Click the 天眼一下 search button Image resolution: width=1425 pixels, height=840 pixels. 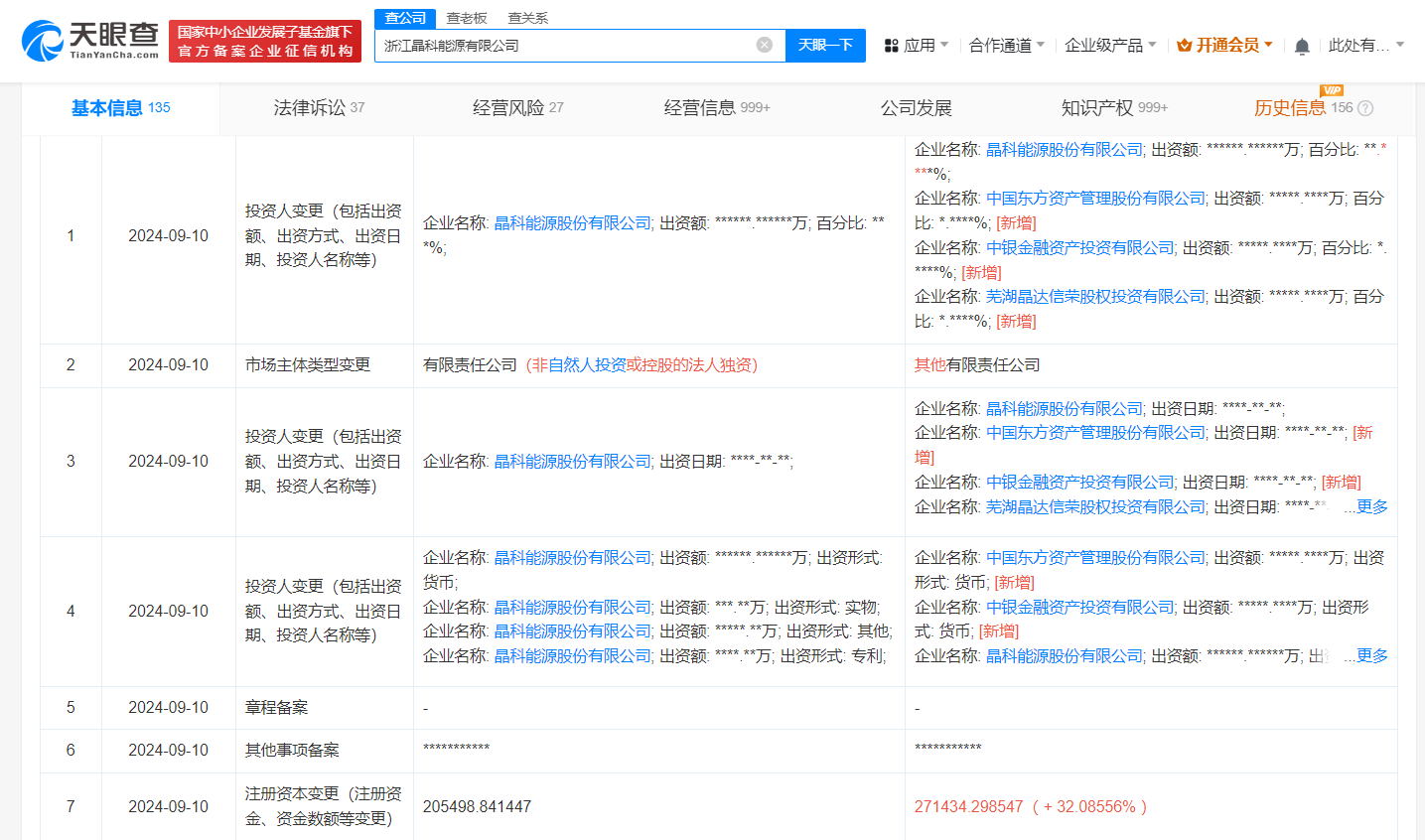(x=825, y=45)
